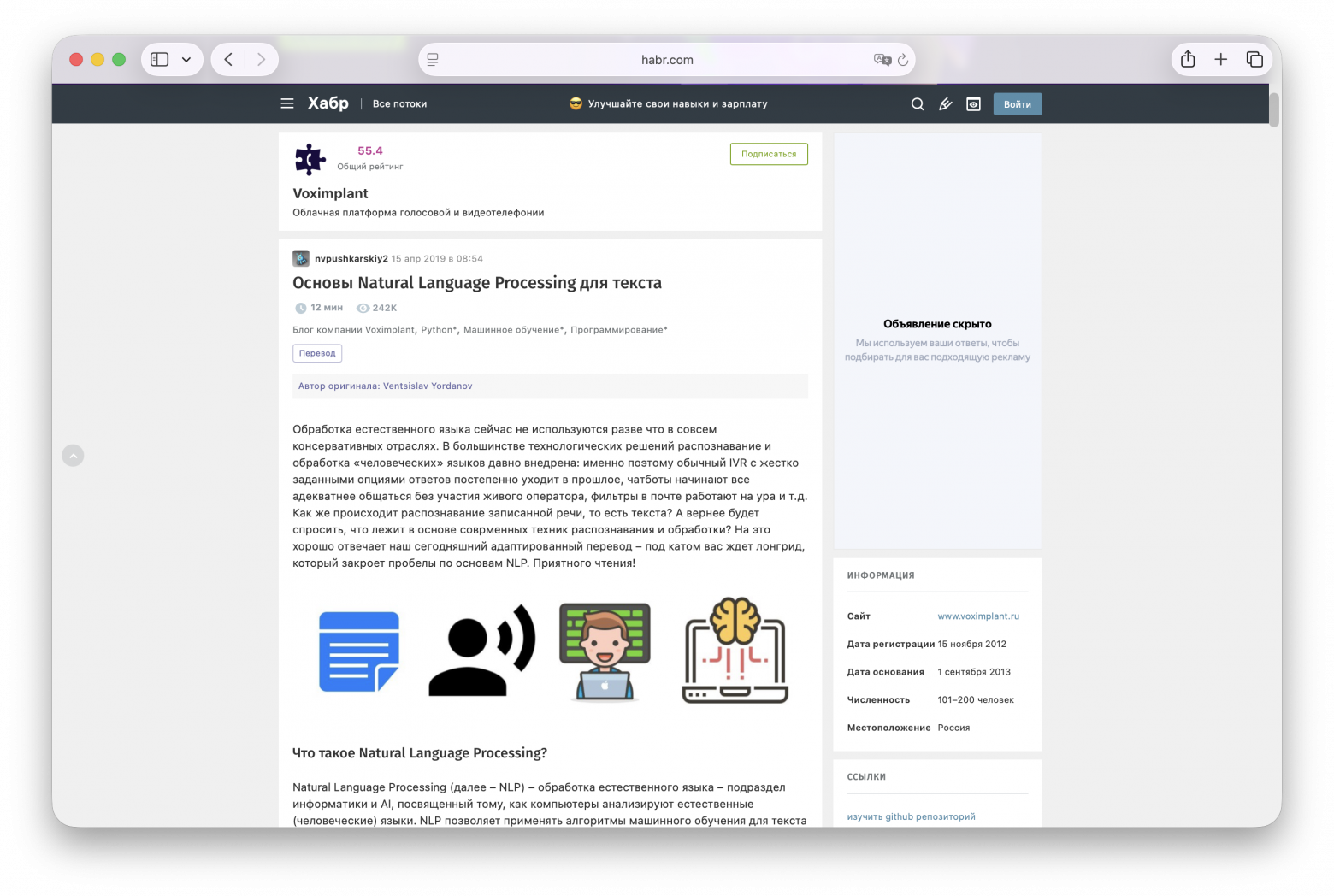
Task: Click the habr.com address bar
Action: tap(666, 60)
